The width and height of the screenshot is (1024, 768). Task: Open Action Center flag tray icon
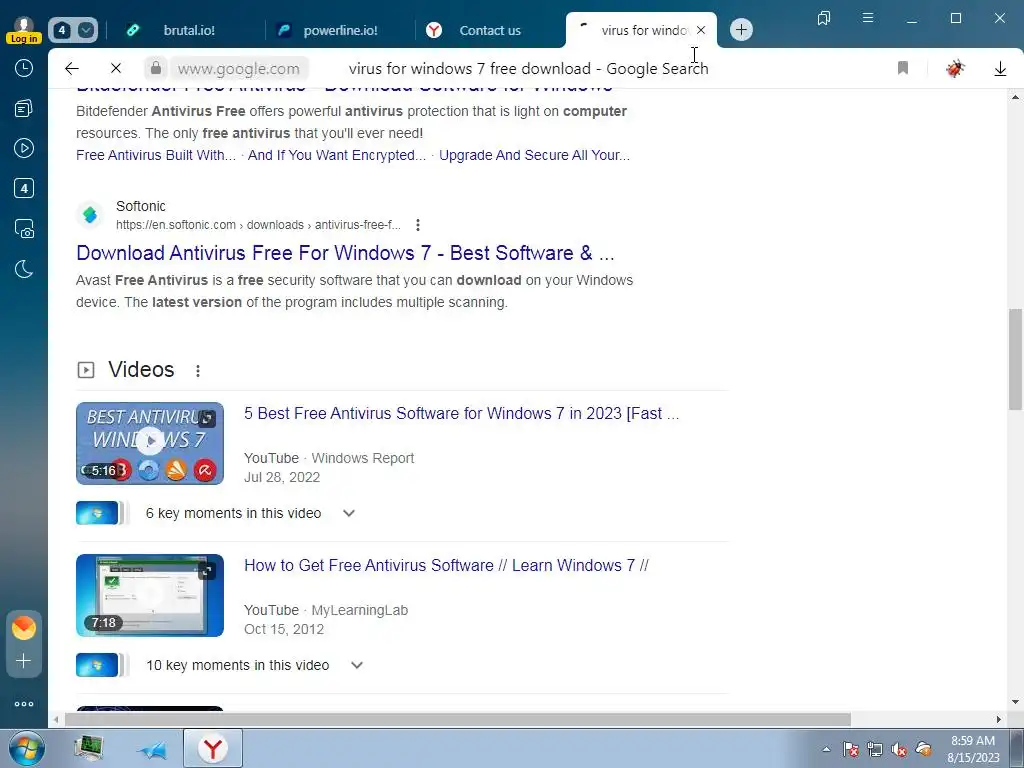tap(850, 749)
